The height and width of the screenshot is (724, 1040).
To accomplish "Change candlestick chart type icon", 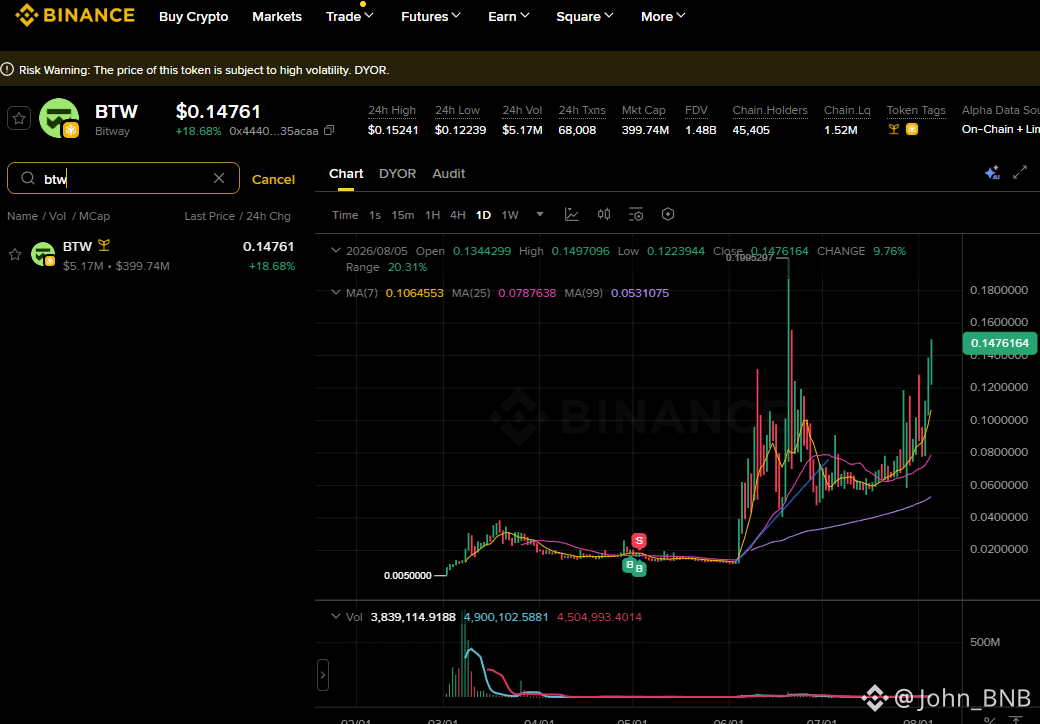I will [604, 214].
